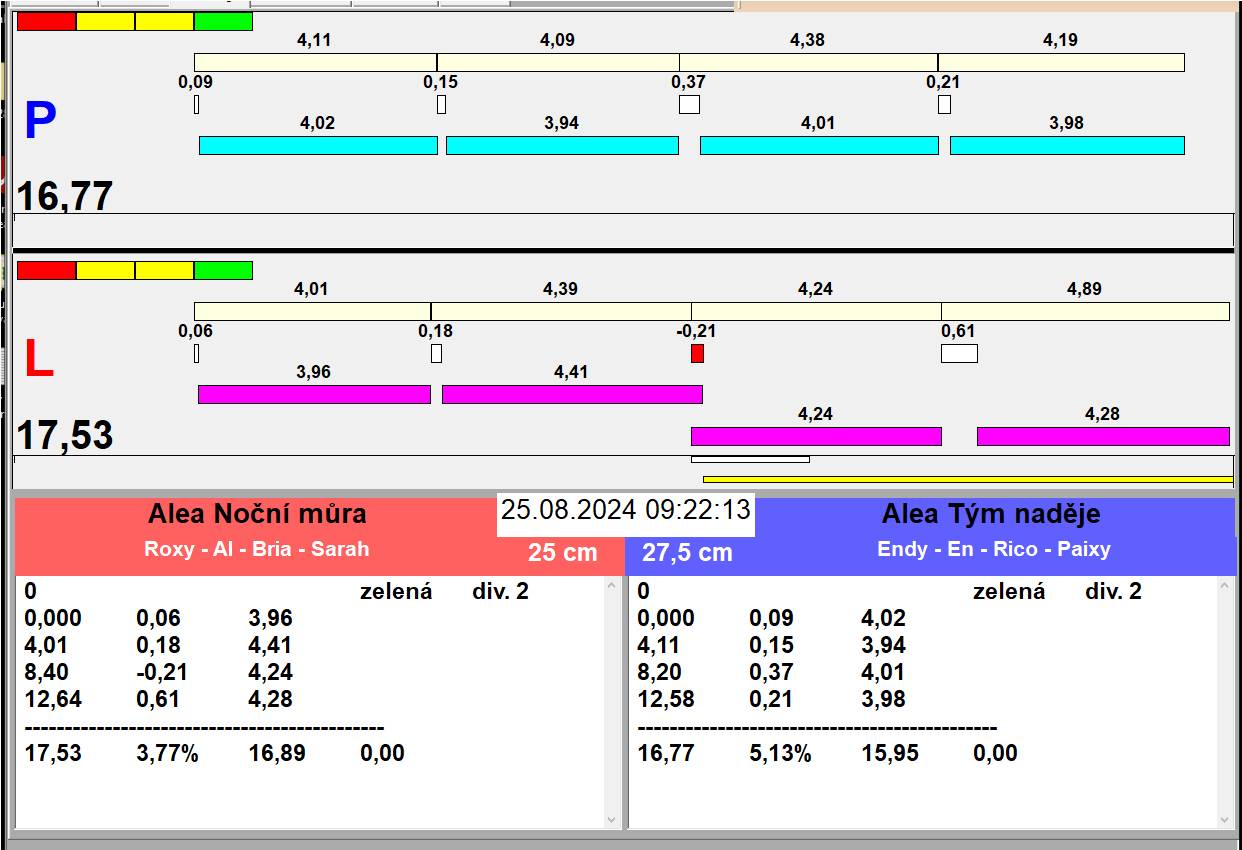
Task: Click the cyan run bar labeled 4,02
Action: [x=318, y=145]
